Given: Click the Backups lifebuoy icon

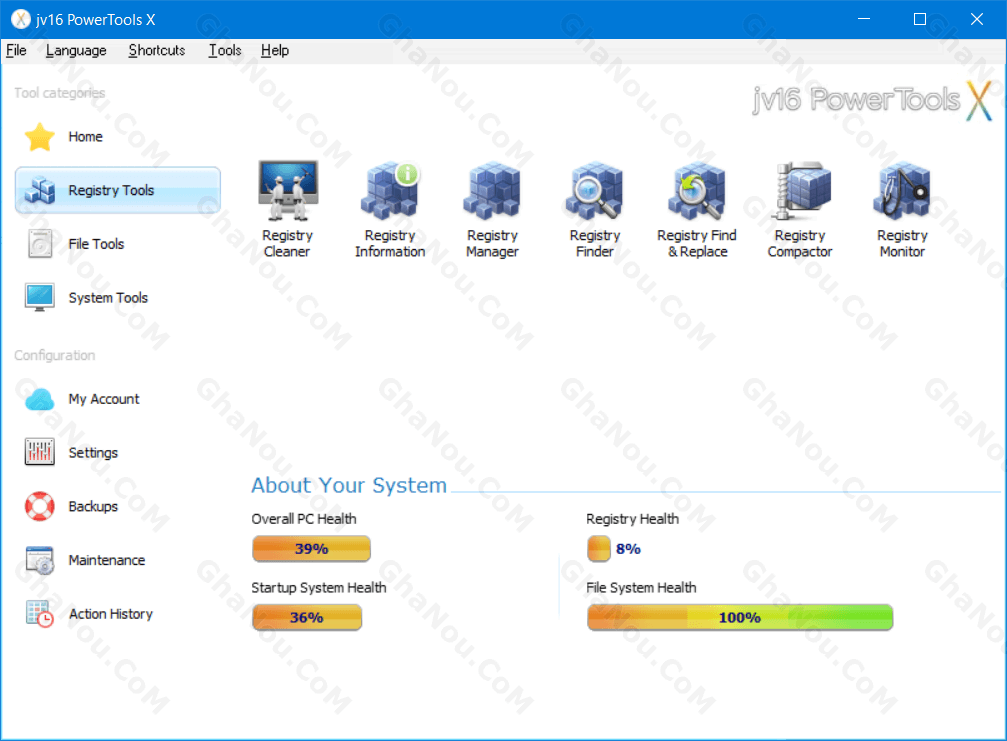Looking at the screenshot, I should click(x=40, y=506).
